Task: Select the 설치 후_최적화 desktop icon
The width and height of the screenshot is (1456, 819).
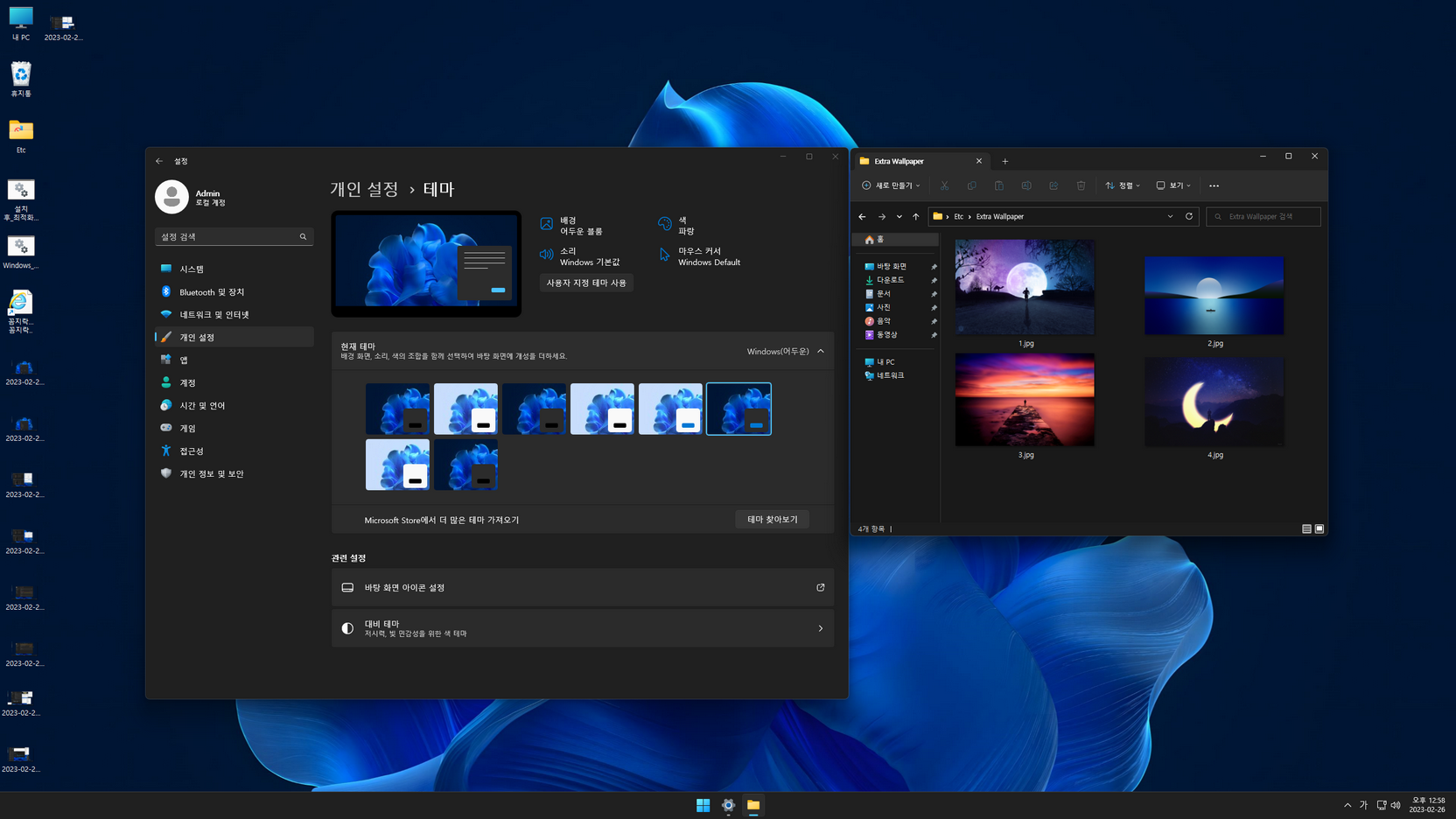Action: pos(21,200)
